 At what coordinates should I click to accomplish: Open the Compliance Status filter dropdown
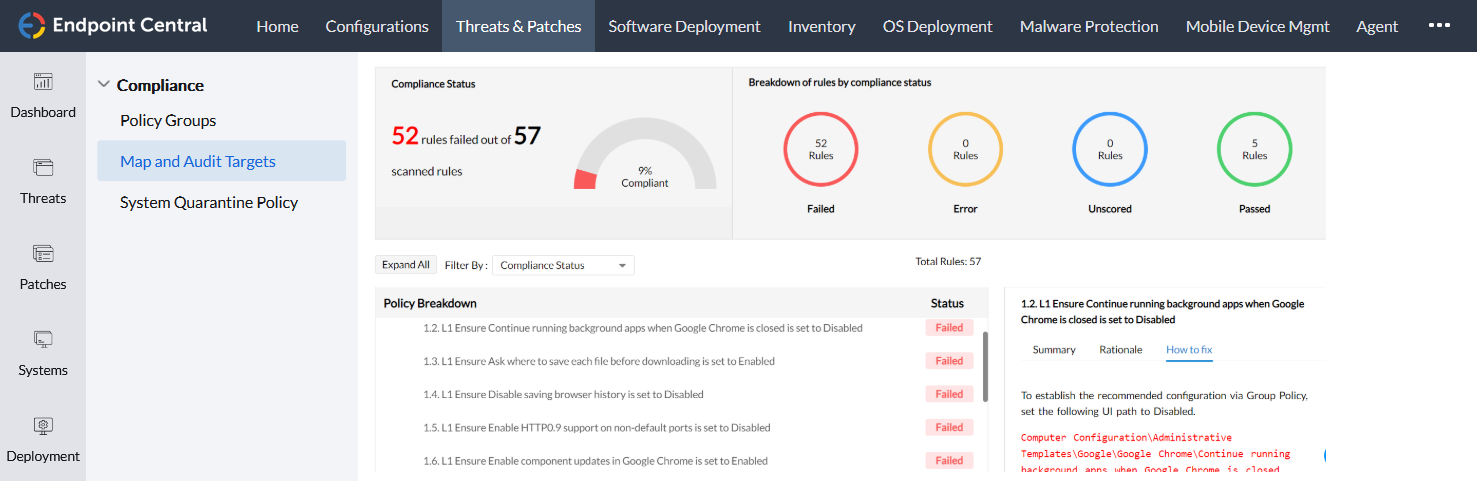tap(564, 265)
